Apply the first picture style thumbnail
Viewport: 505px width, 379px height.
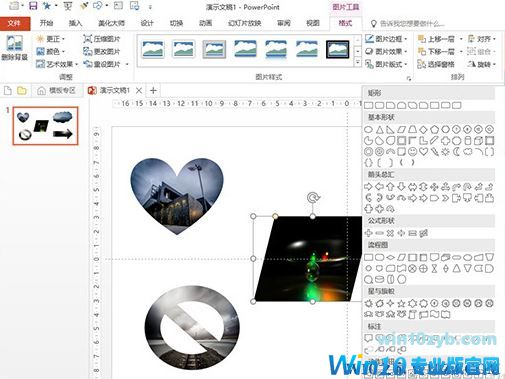point(153,49)
